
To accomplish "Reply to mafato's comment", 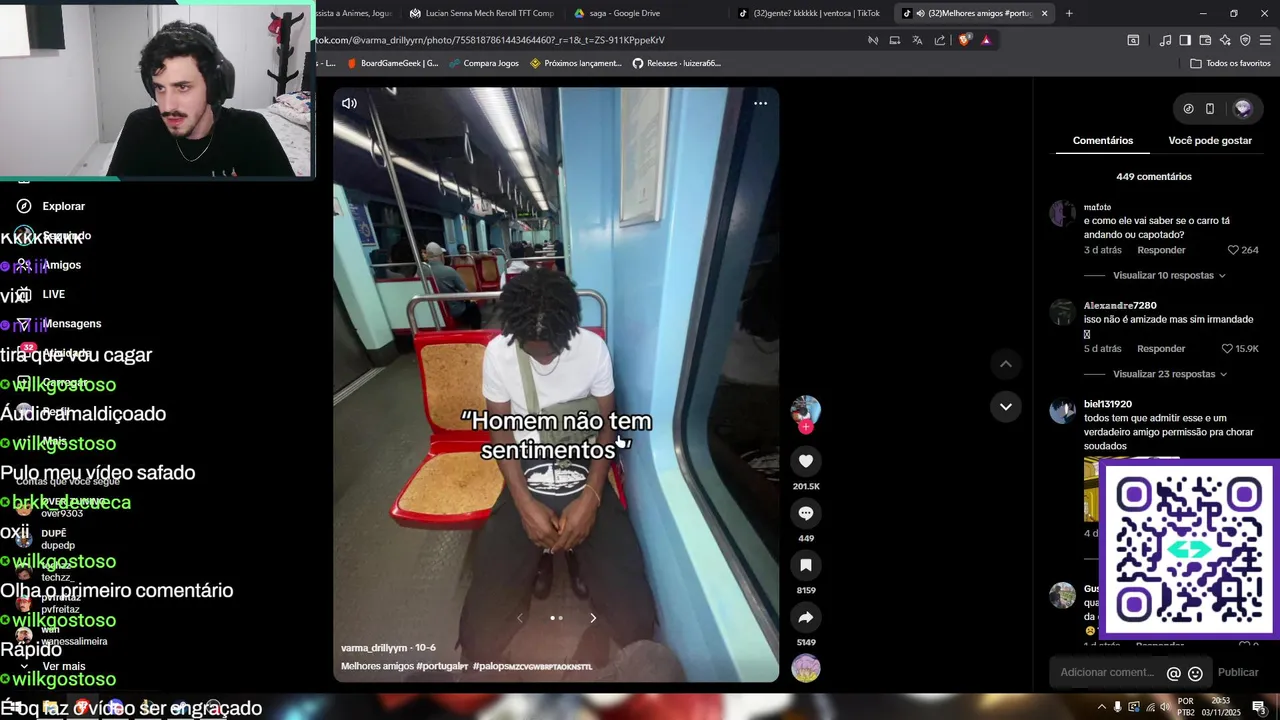I will (x=1161, y=250).
